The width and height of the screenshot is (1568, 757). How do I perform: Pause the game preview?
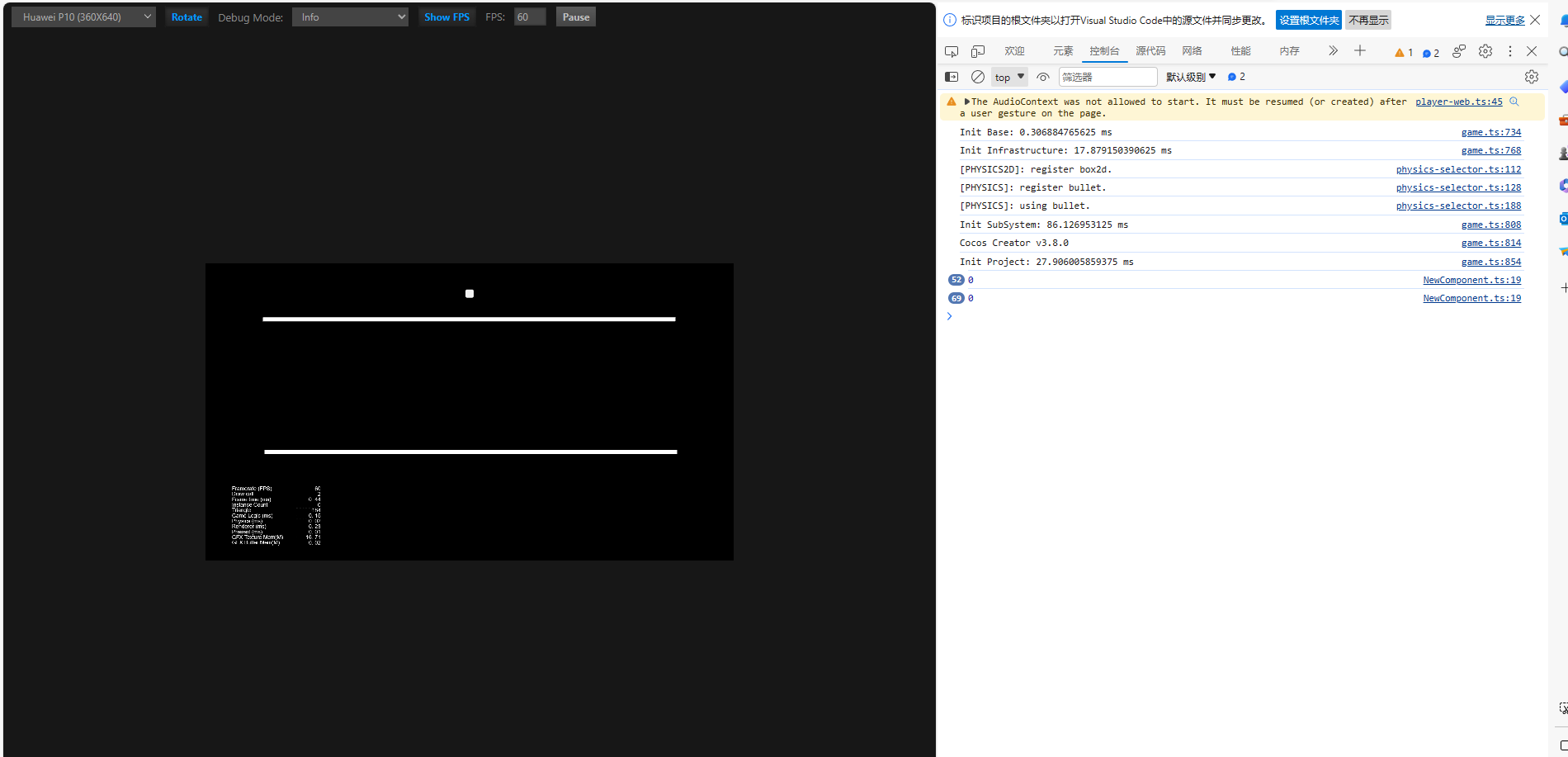coord(576,17)
